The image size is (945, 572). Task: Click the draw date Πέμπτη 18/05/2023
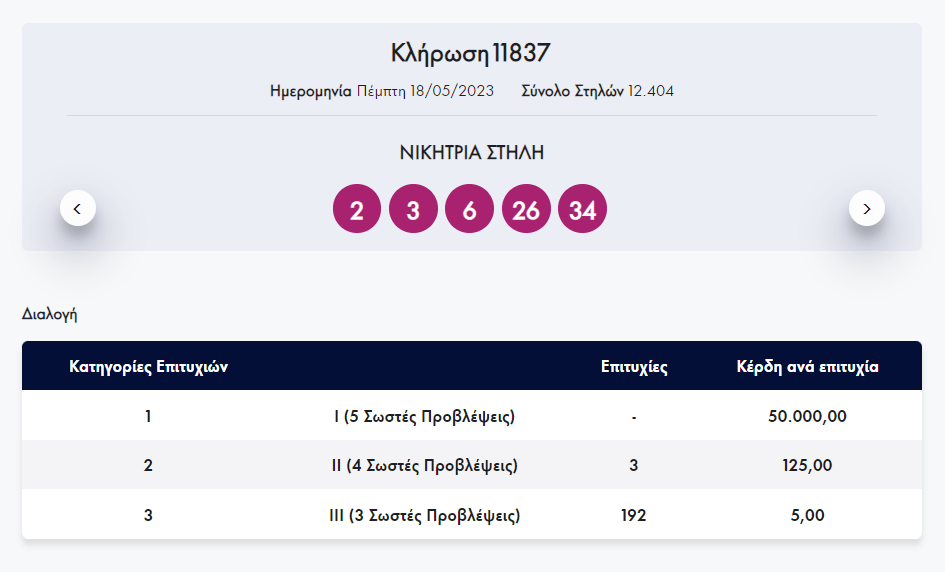pyautogui.click(x=425, y=91)
